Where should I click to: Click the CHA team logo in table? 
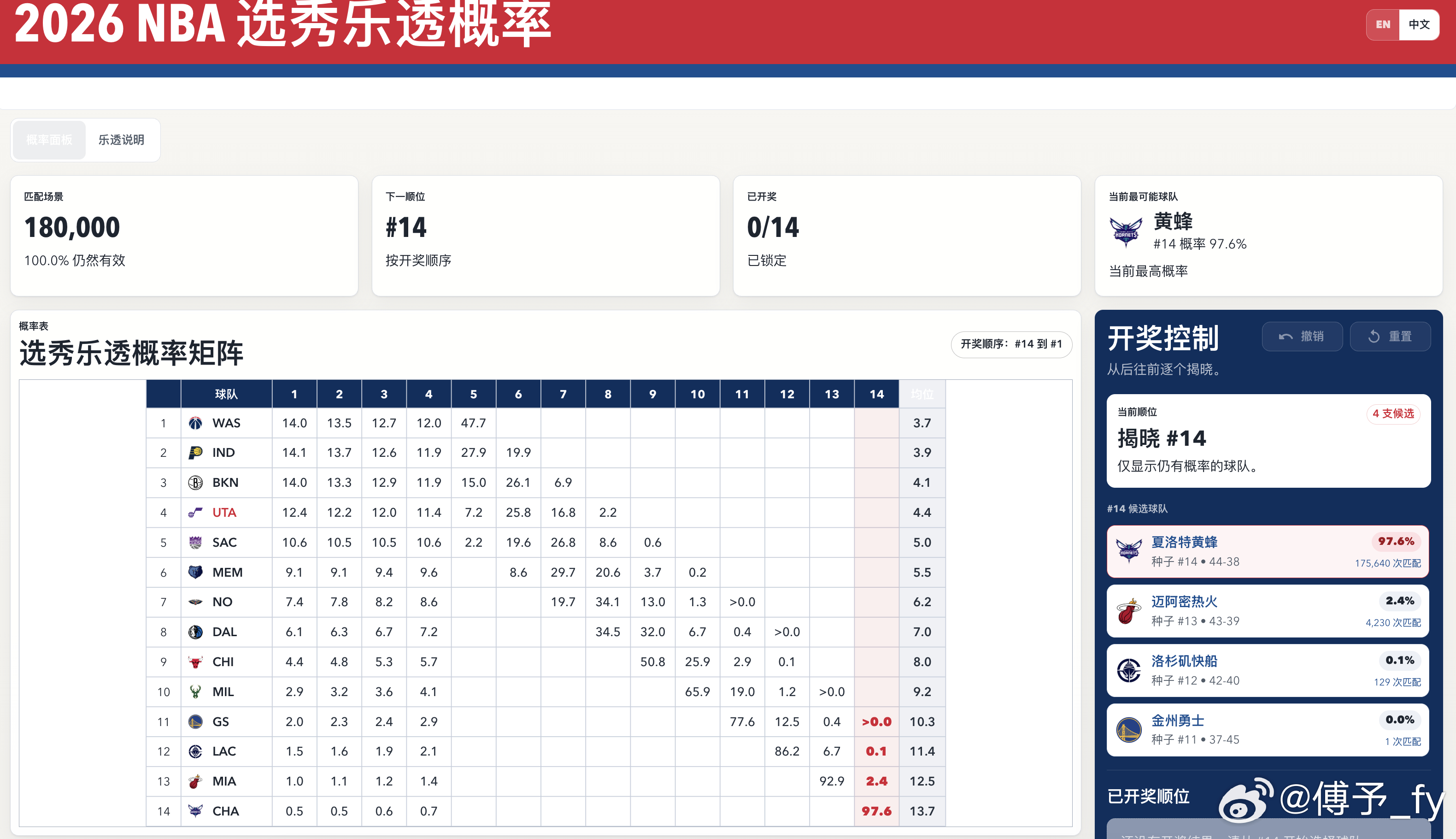[x=195, y=811]
